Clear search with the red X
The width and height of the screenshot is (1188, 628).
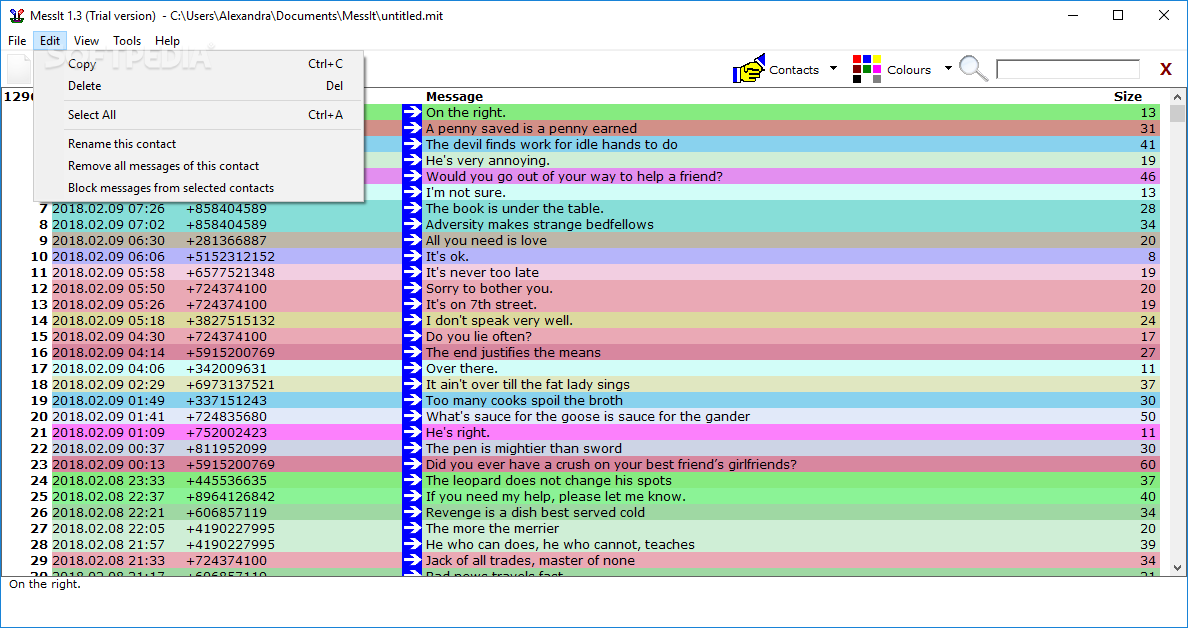tap(1165, 70)
